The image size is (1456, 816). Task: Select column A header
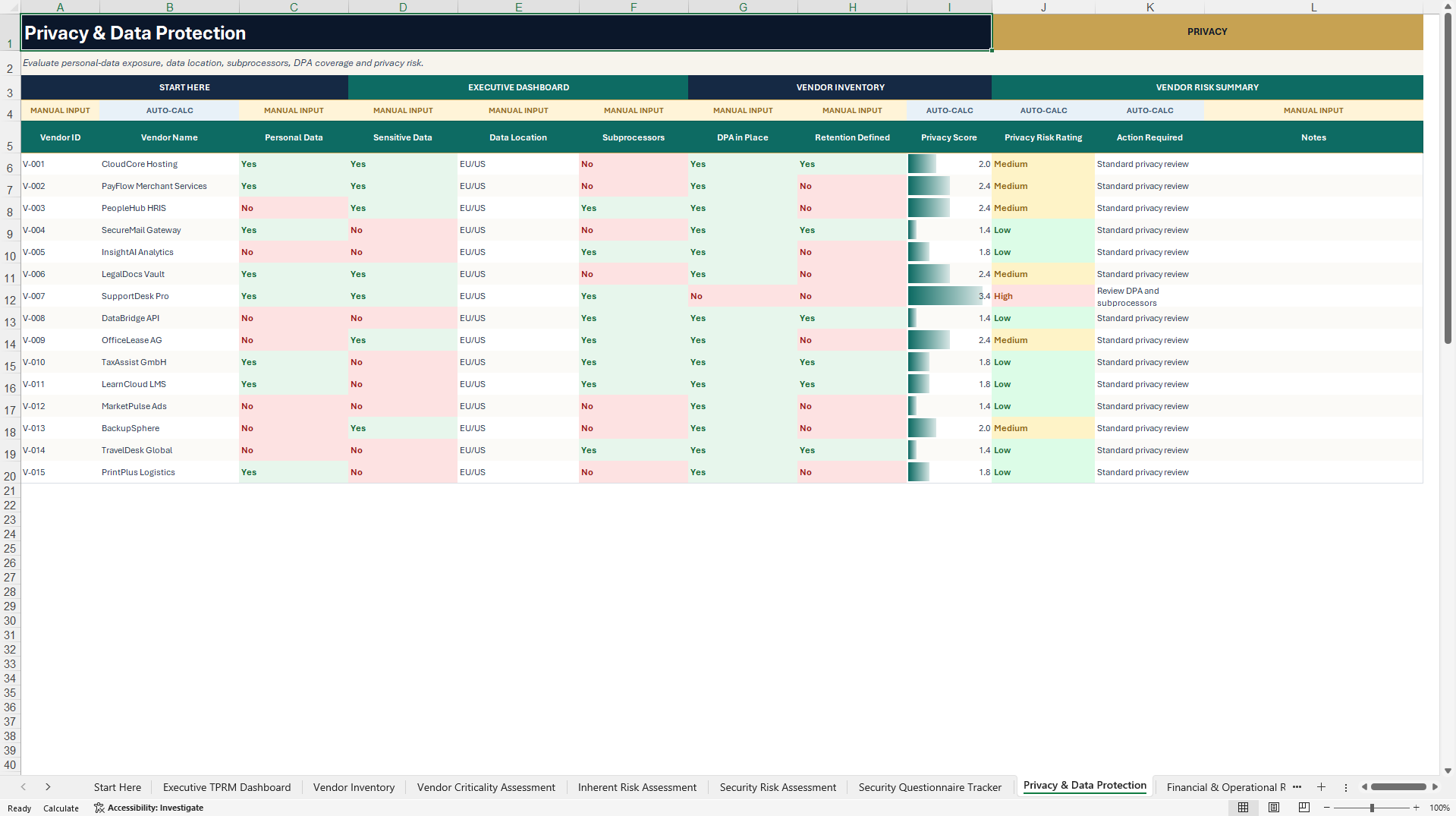point(60,7)
